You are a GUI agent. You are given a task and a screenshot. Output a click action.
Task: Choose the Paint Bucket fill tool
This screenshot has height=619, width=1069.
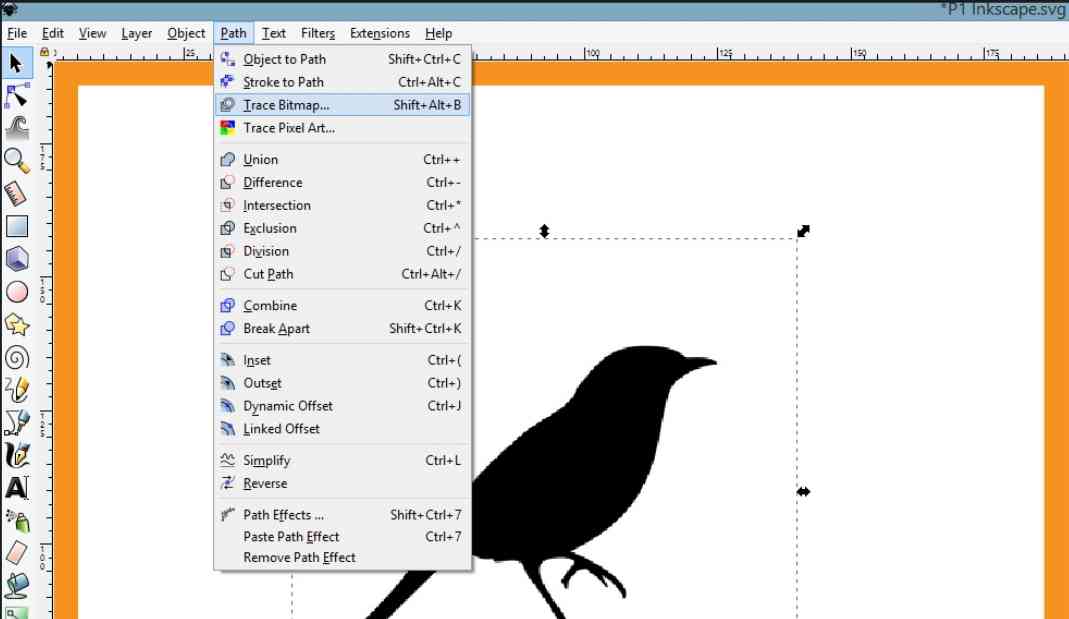15,585
